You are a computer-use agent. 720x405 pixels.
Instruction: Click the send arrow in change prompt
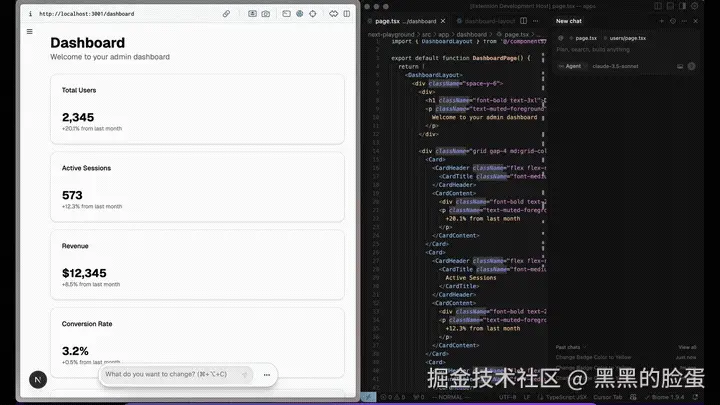244,375
